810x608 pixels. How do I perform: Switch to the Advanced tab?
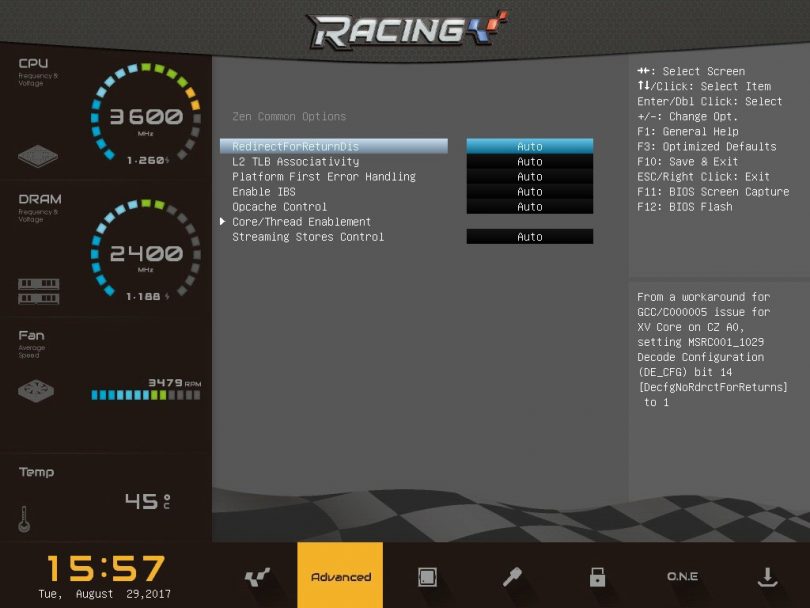click(340, 577)
